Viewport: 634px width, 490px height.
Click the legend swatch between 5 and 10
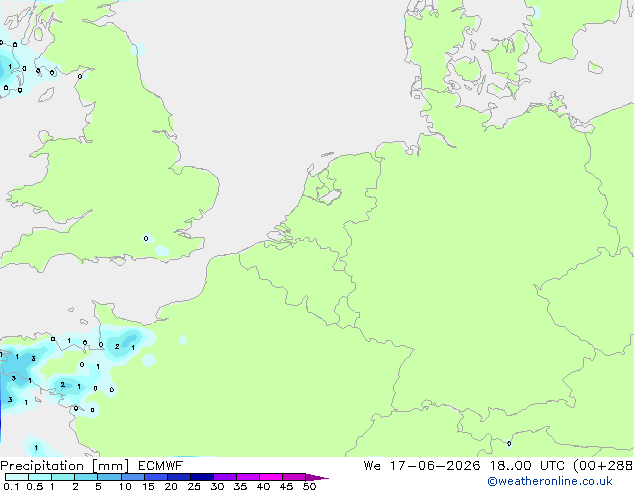pyautogui.click(x=109, y=477)
